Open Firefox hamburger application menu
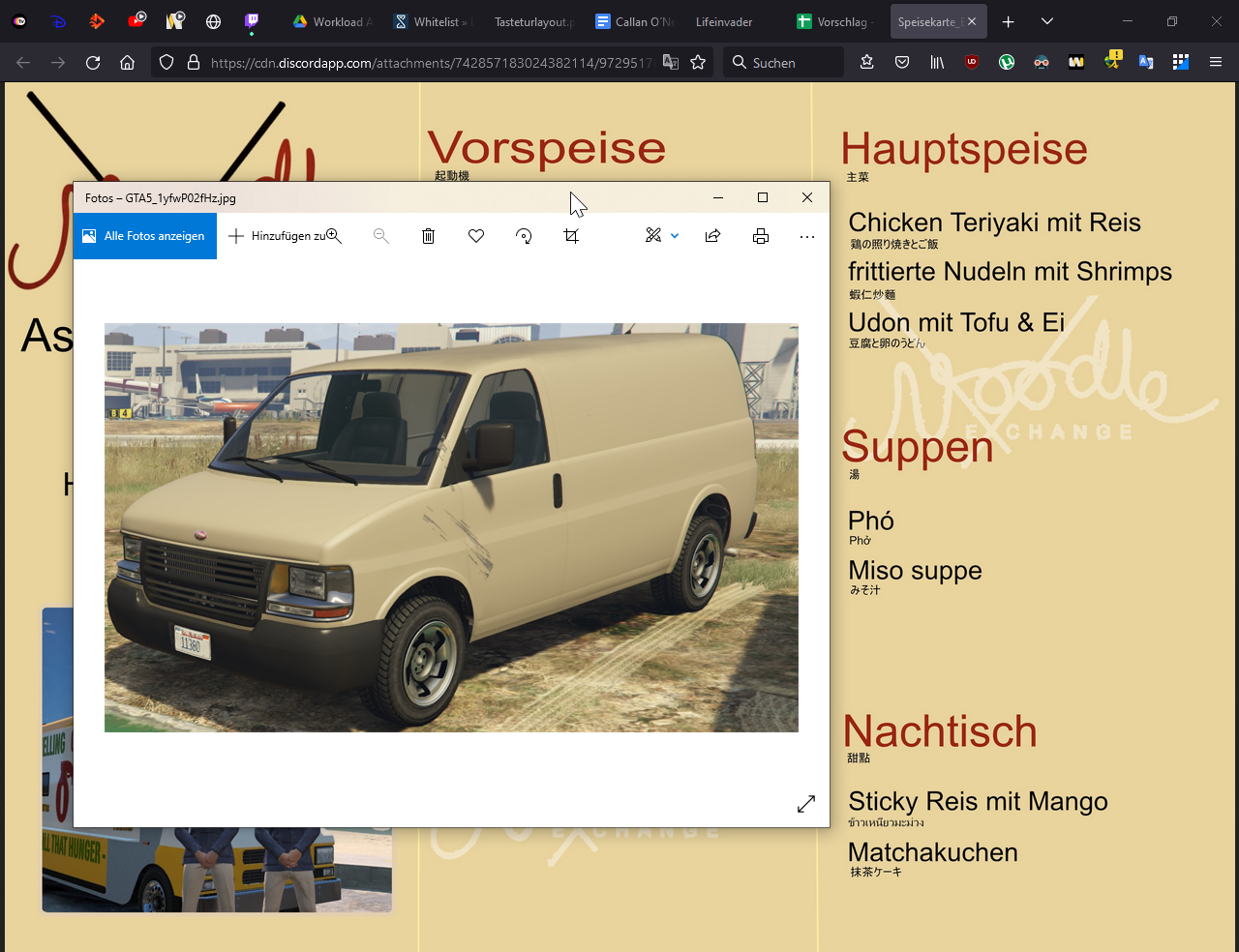Viewport: 1239px width, 952px height. pyautogui.click(x=1216, y=63)
